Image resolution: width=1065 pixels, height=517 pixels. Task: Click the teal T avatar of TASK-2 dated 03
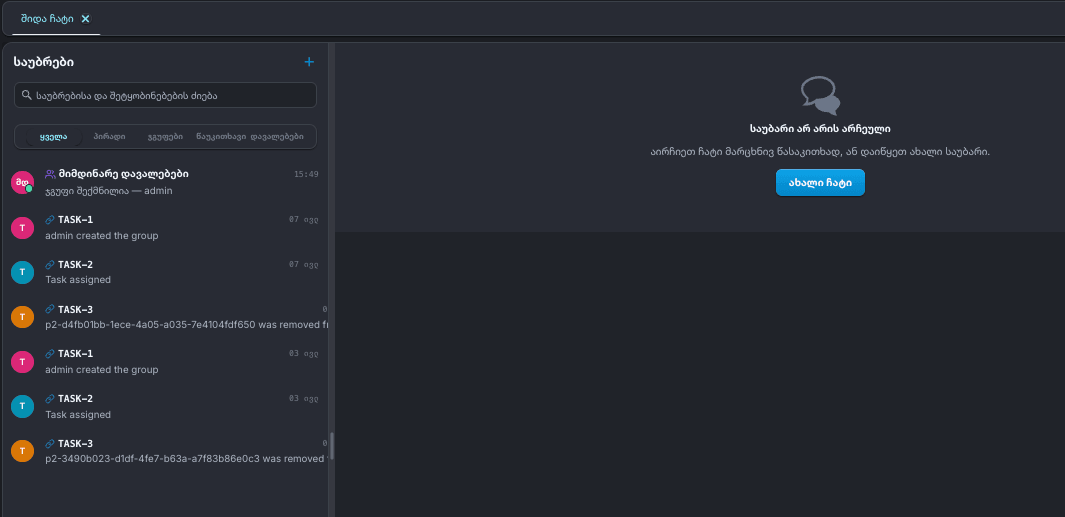(22, 406)
